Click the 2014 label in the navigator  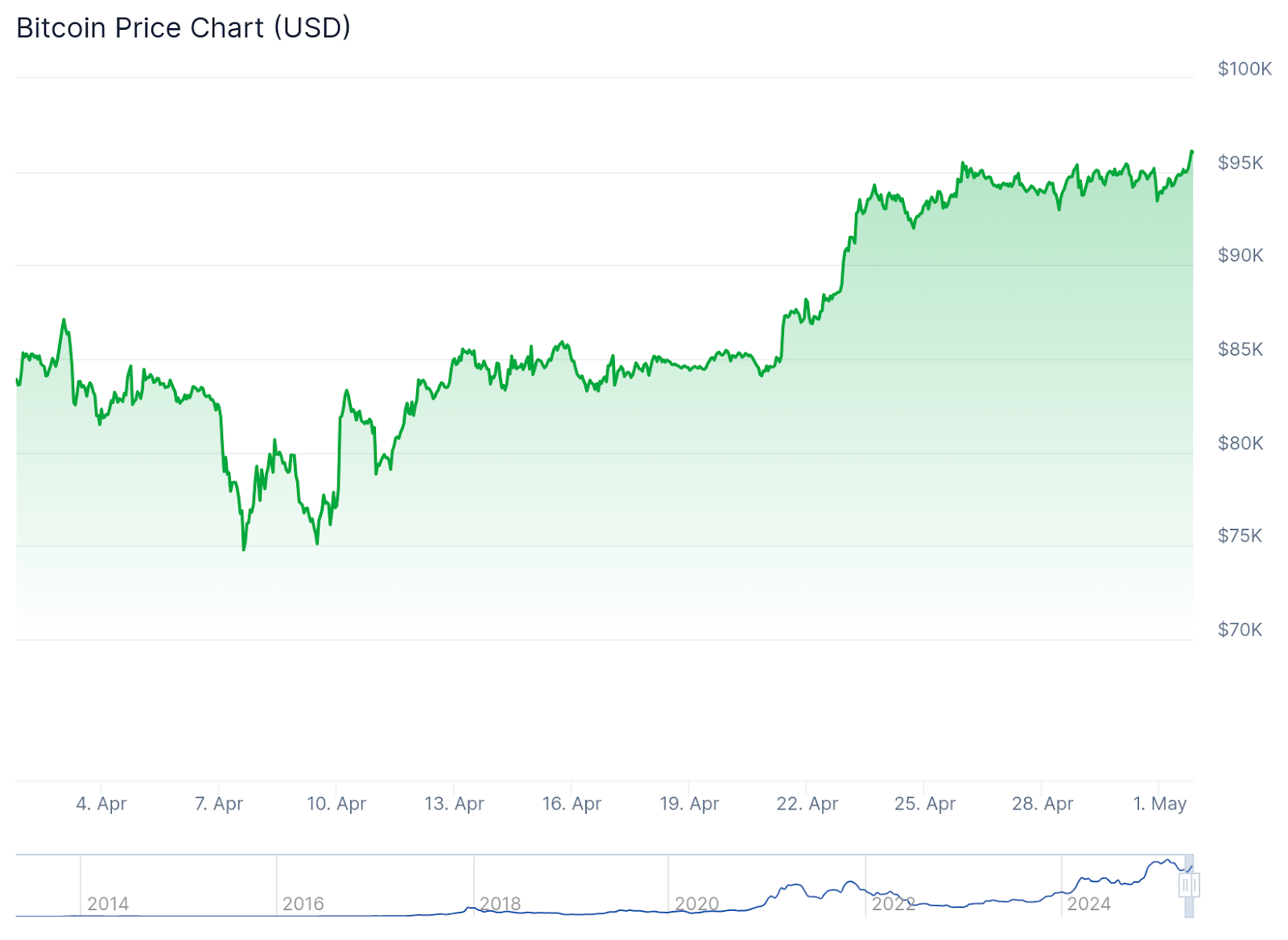(x=108, y=904)
